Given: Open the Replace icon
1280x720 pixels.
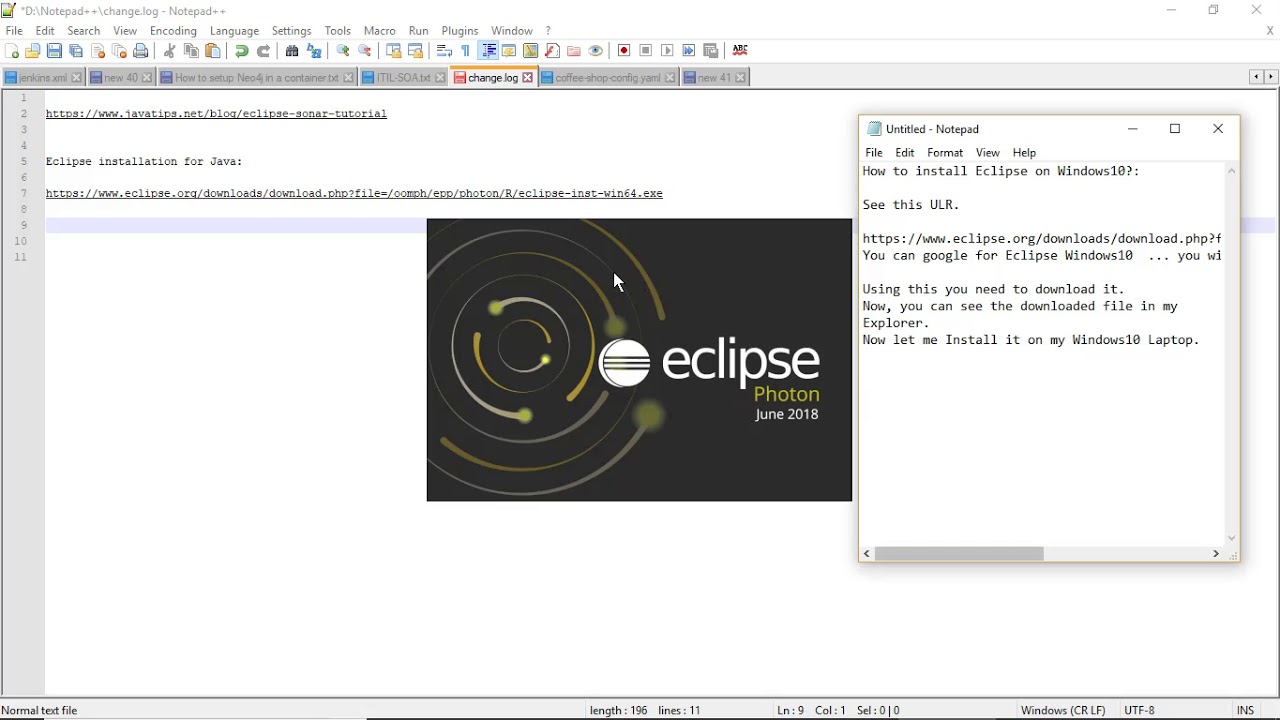Looking at the screenshot, I should click(314, 51).
